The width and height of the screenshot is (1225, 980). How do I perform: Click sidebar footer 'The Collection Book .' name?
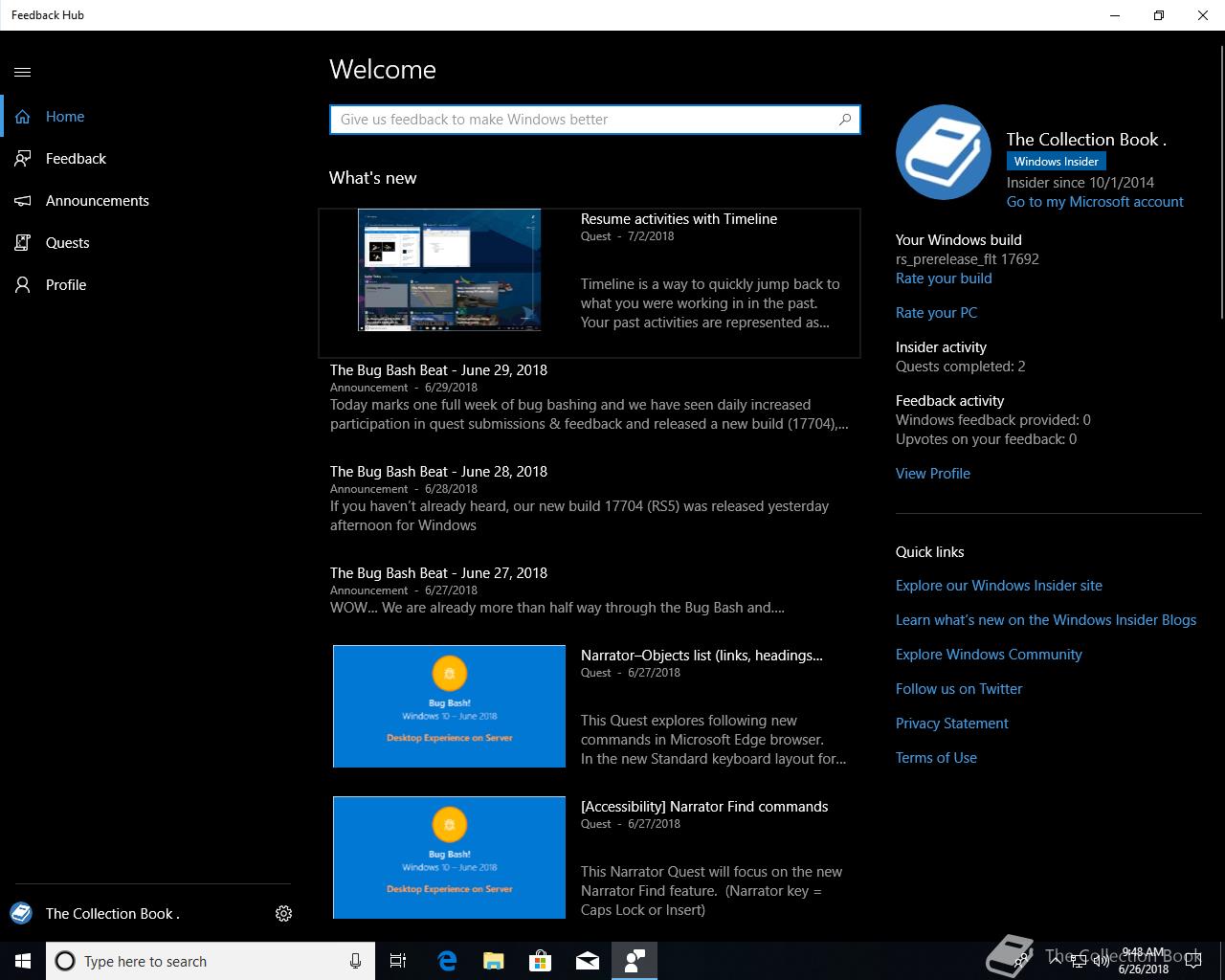click(x=113, y=914)
